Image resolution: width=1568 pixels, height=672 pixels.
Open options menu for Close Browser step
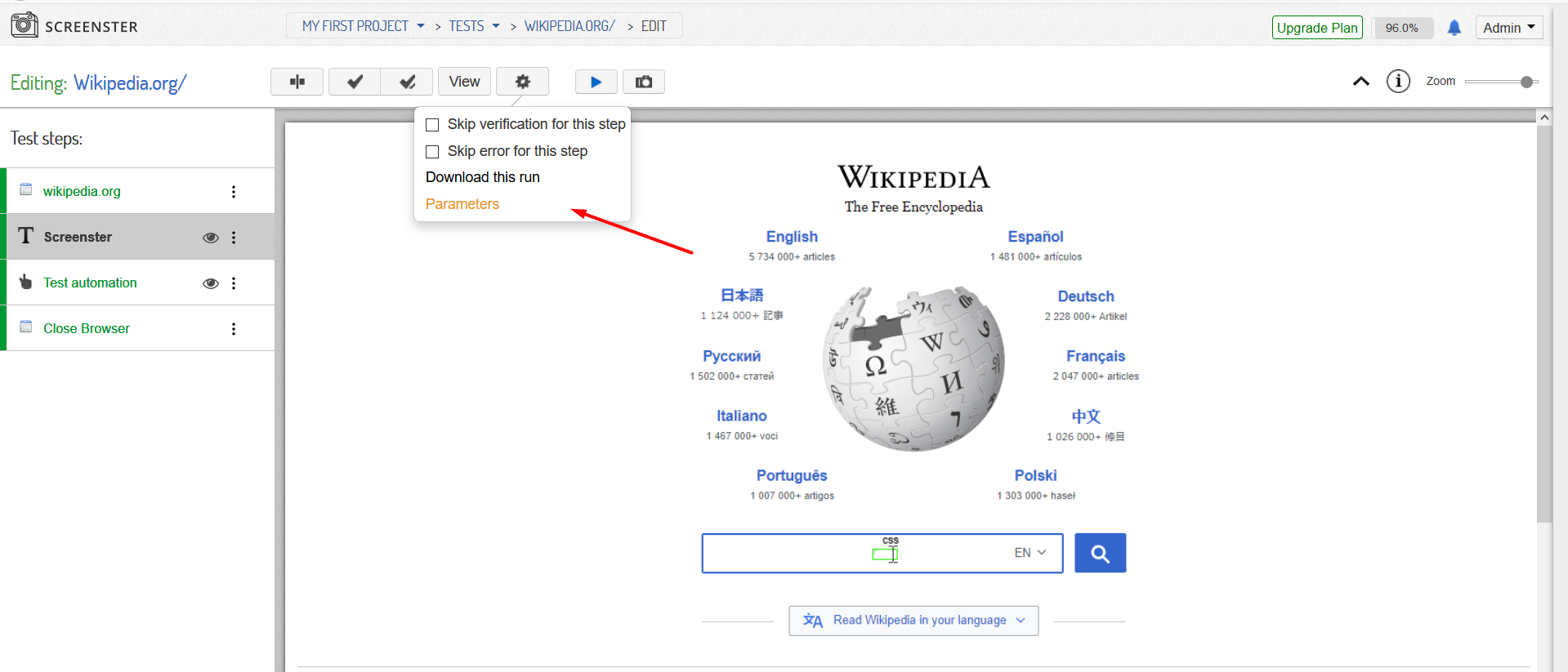point(234,328)
